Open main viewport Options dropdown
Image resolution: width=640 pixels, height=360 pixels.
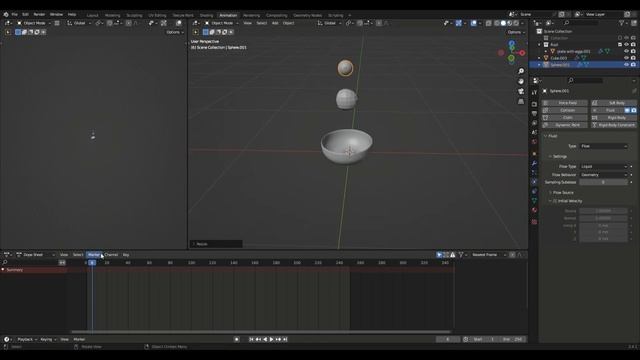(x=516, y=32)
